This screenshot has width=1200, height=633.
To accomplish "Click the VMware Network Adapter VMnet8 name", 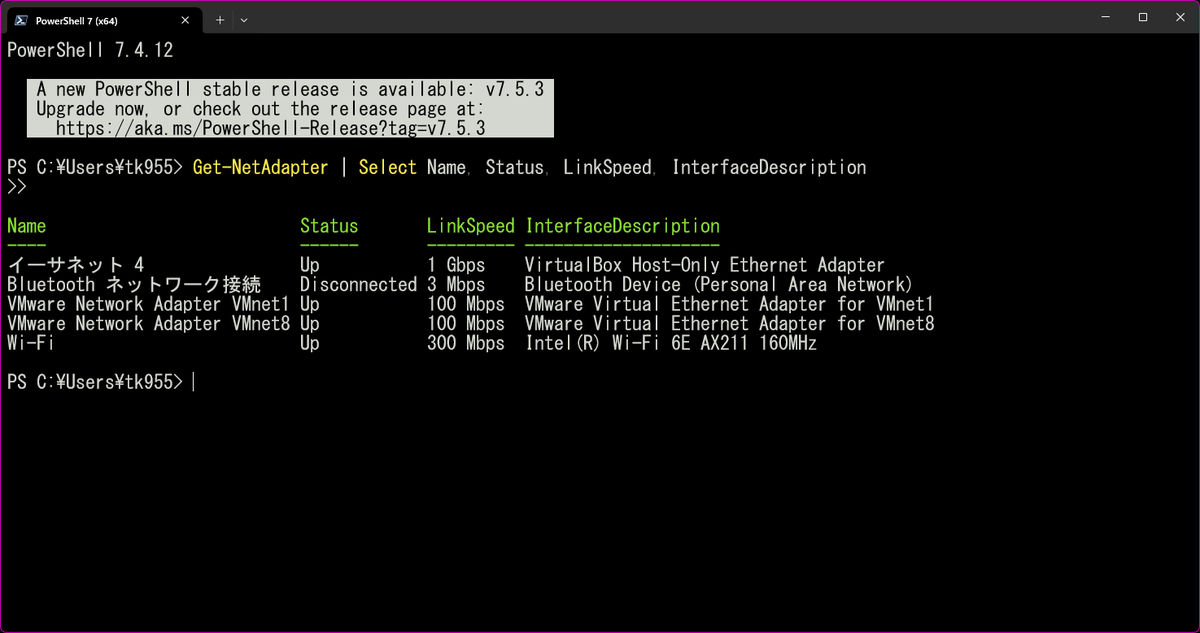I will (148, 324).
